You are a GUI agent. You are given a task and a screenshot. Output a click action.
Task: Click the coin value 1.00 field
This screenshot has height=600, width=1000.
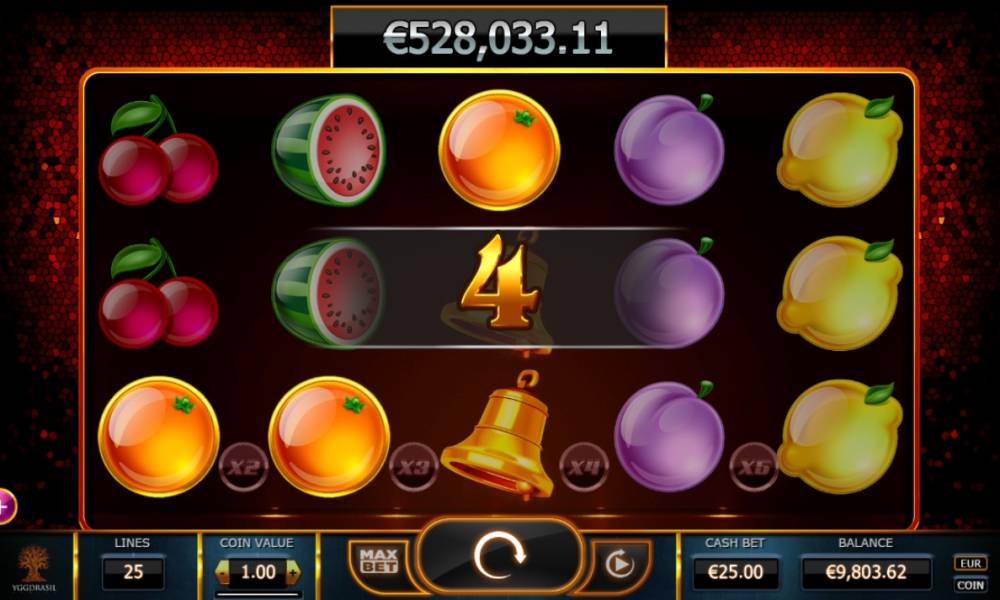pyautogui.click(x=258, y=572)
